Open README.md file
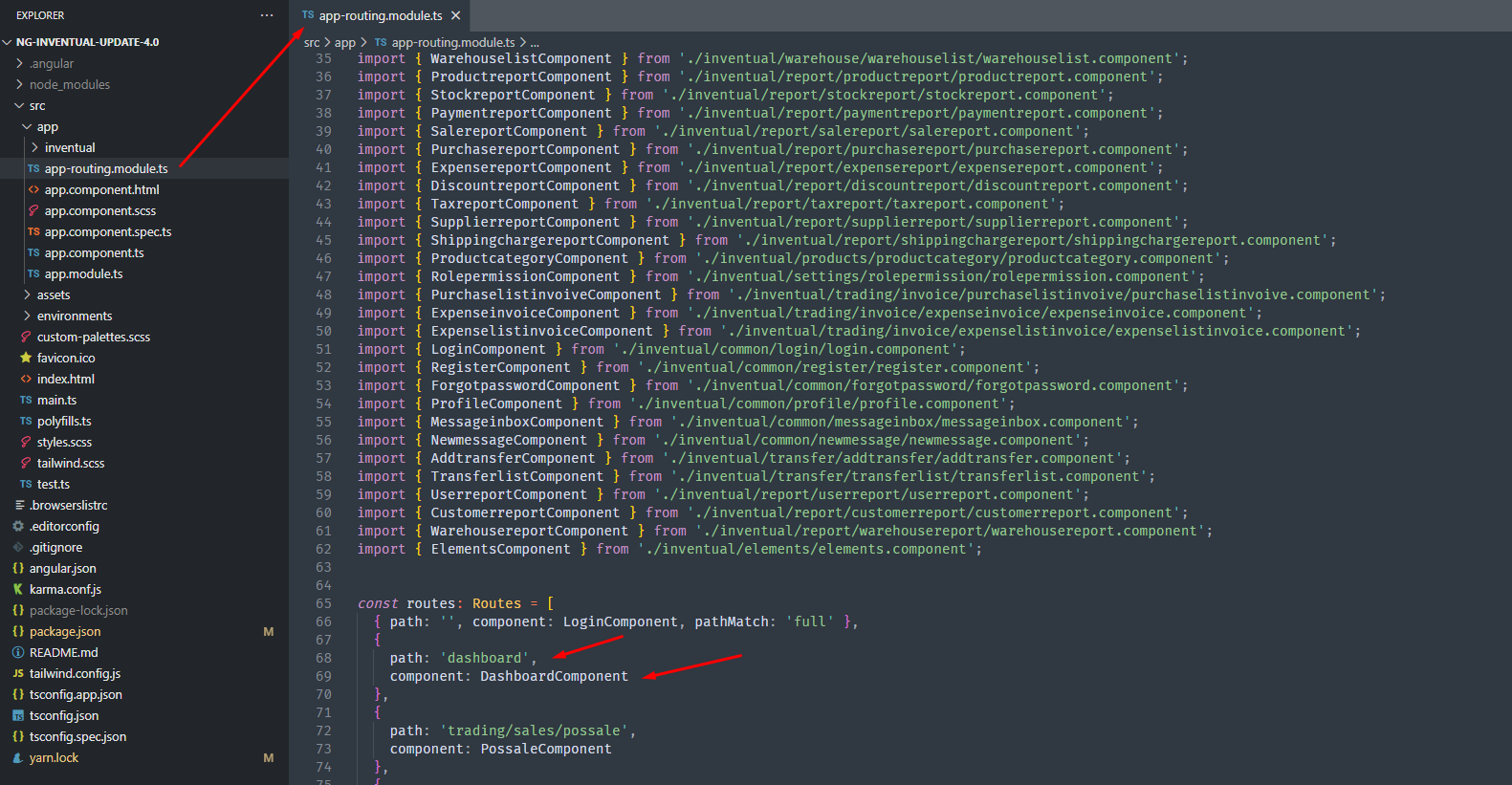 point(63,652)
